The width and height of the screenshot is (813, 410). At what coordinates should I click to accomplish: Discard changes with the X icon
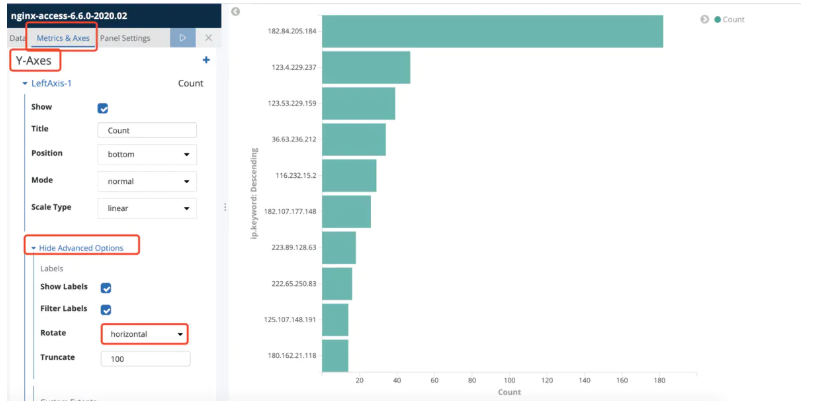[x=208, y=38]
